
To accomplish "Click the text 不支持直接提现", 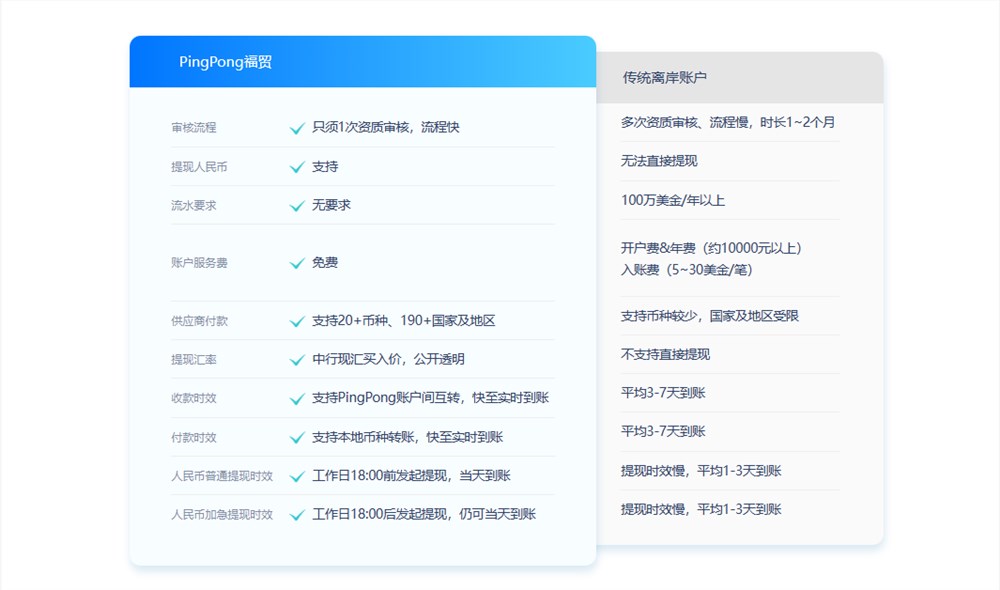I will pyautogui.click(x=666, y=355).
